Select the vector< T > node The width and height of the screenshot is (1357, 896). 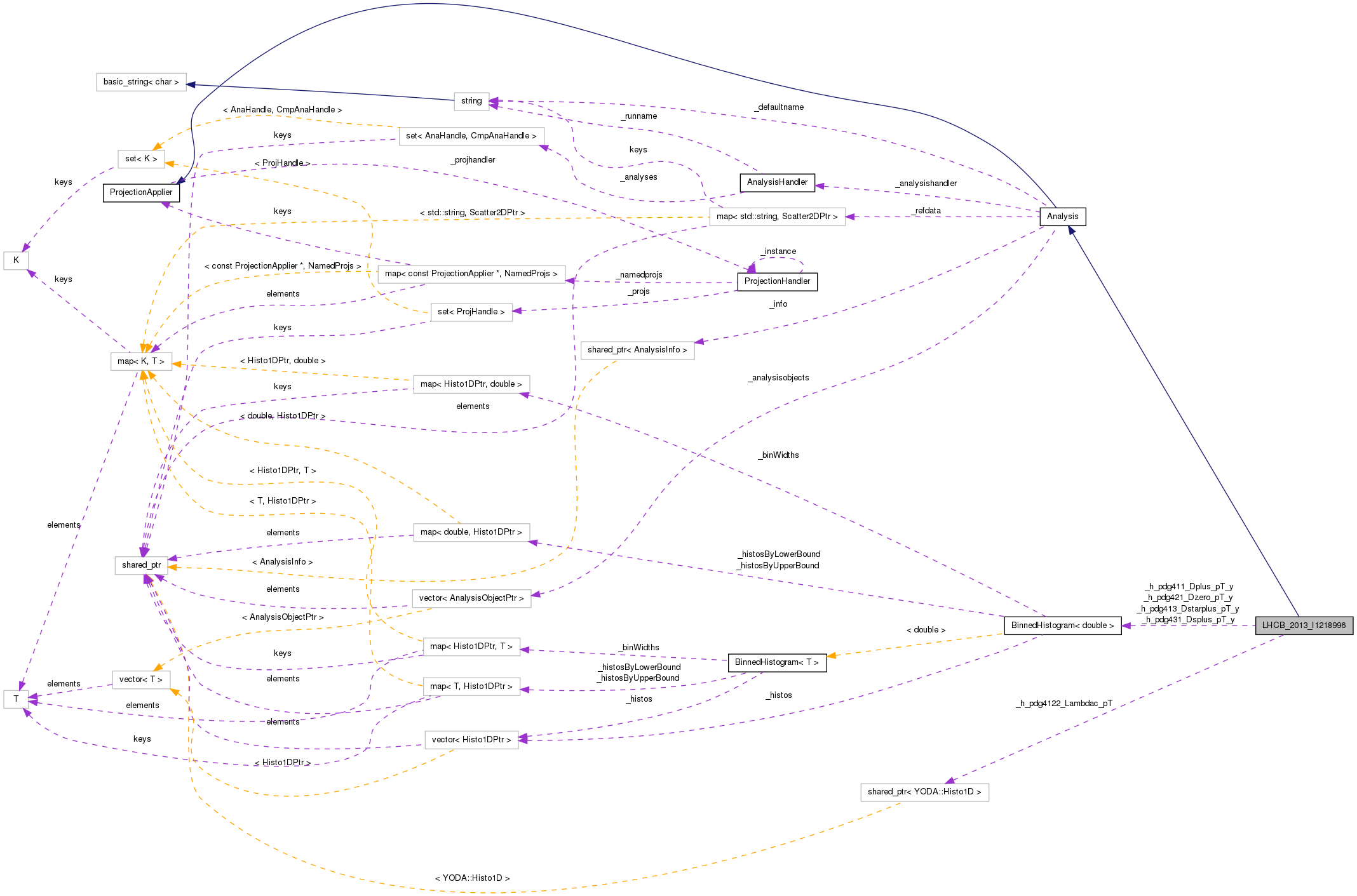141,679
